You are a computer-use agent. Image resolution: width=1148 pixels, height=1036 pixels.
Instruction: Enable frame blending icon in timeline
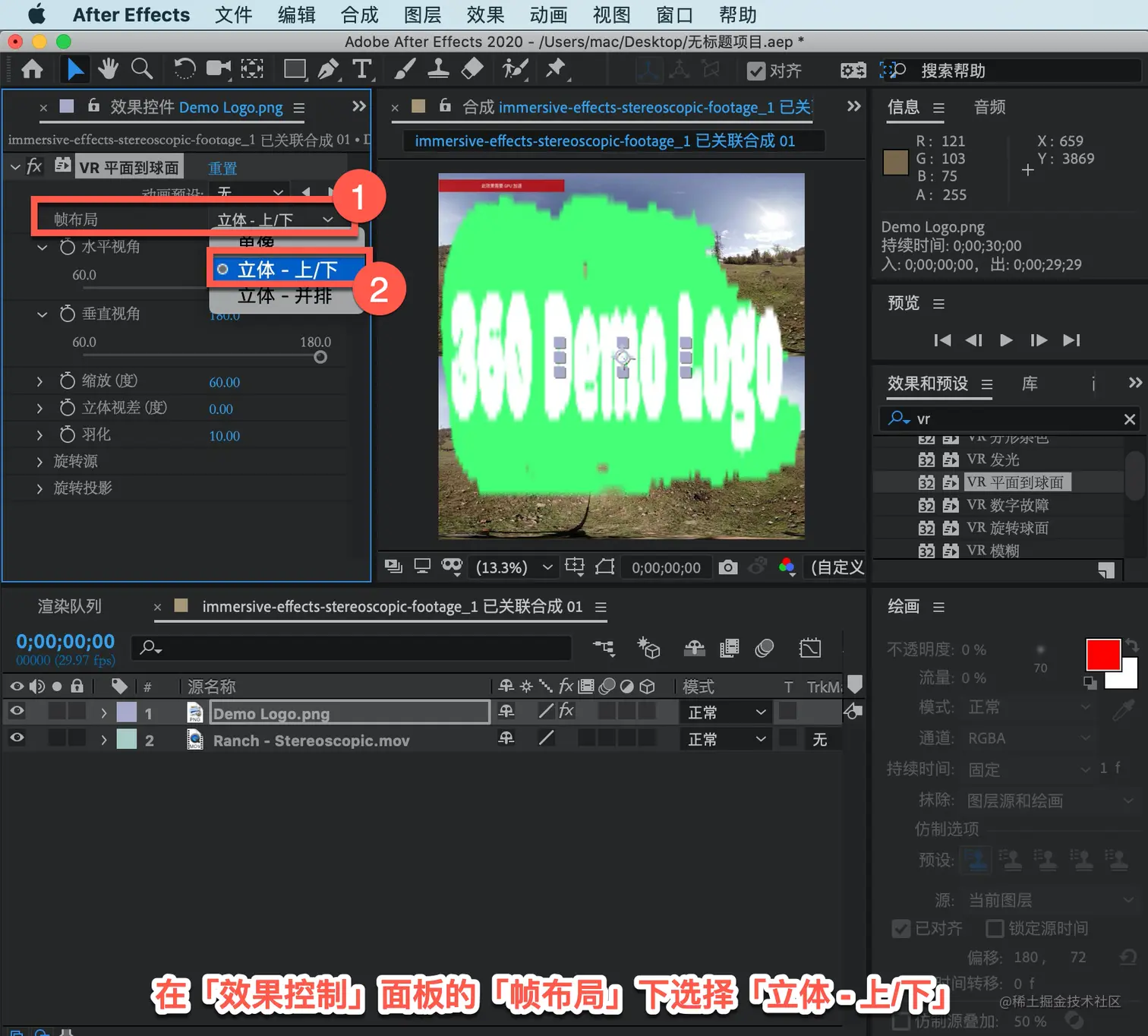pyautogui.click(x=729, y=648)
